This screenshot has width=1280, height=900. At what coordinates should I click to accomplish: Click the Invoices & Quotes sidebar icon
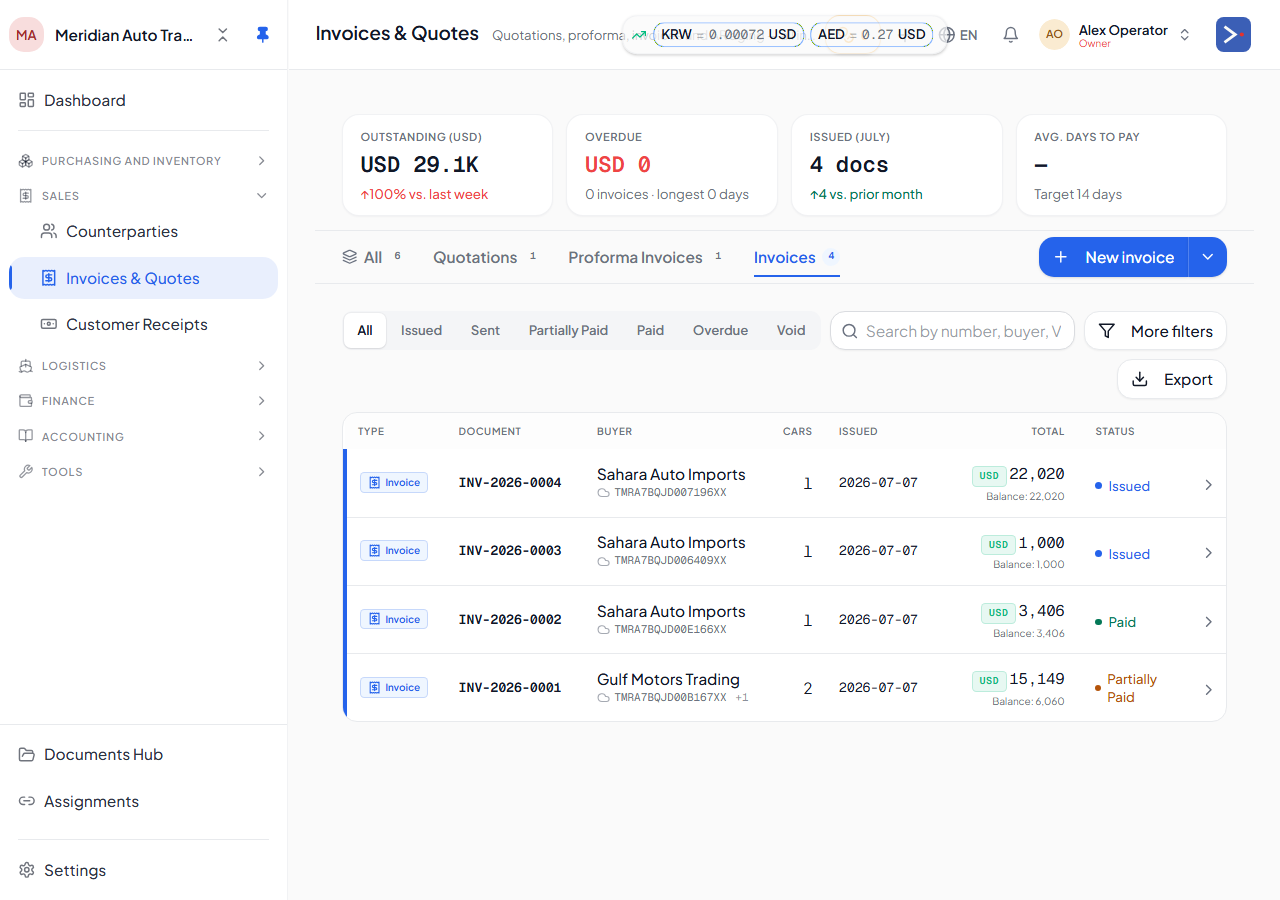(x=48, y=278)
